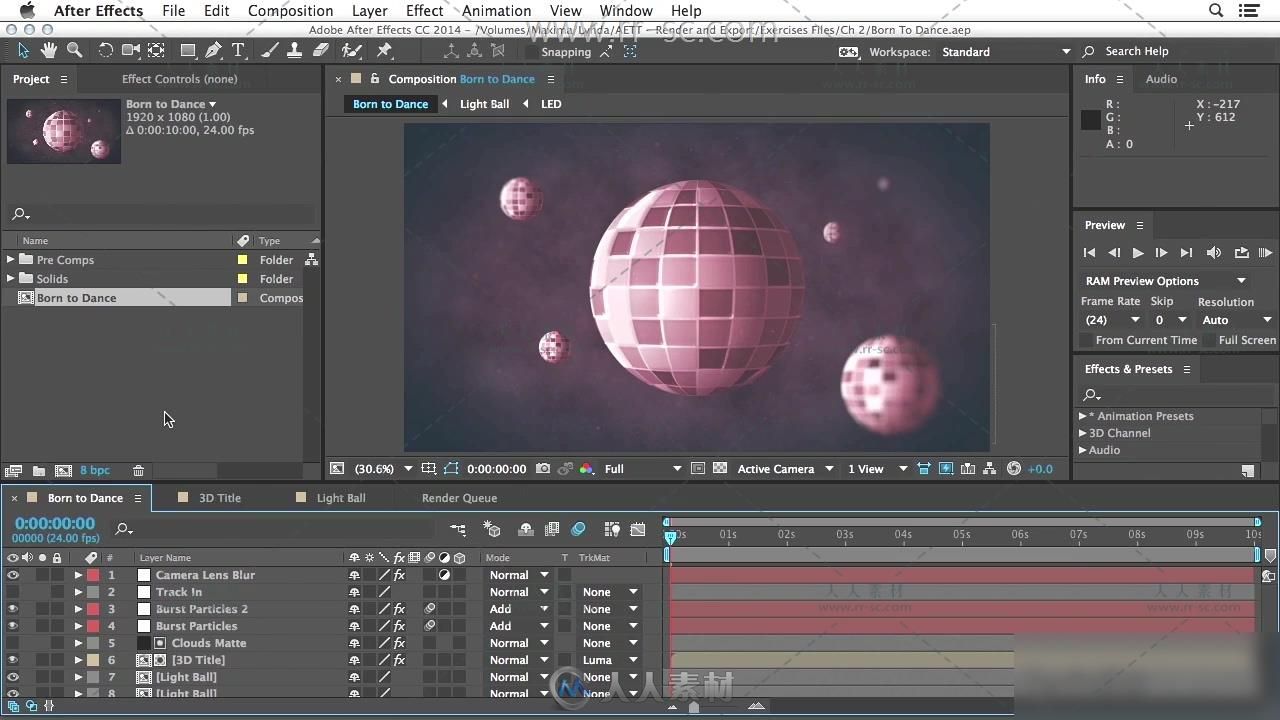Image resolution: width=1280 pixels, height=720 pixels.
Task: Hide the 3D Title layer
Action: tap(12, 660)
